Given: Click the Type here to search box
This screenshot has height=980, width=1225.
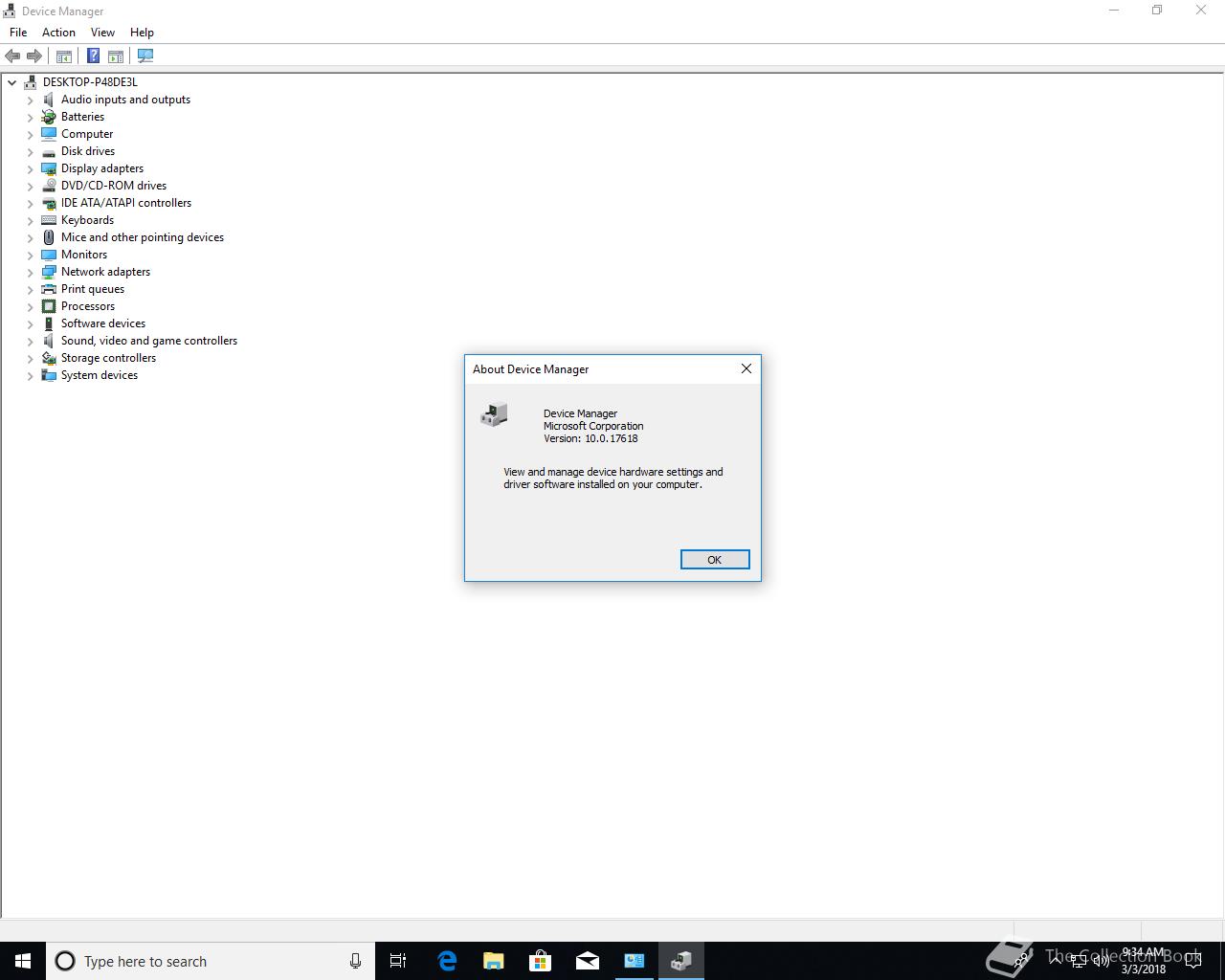Looking at the screenshot, I should click(x=209, y=961).
